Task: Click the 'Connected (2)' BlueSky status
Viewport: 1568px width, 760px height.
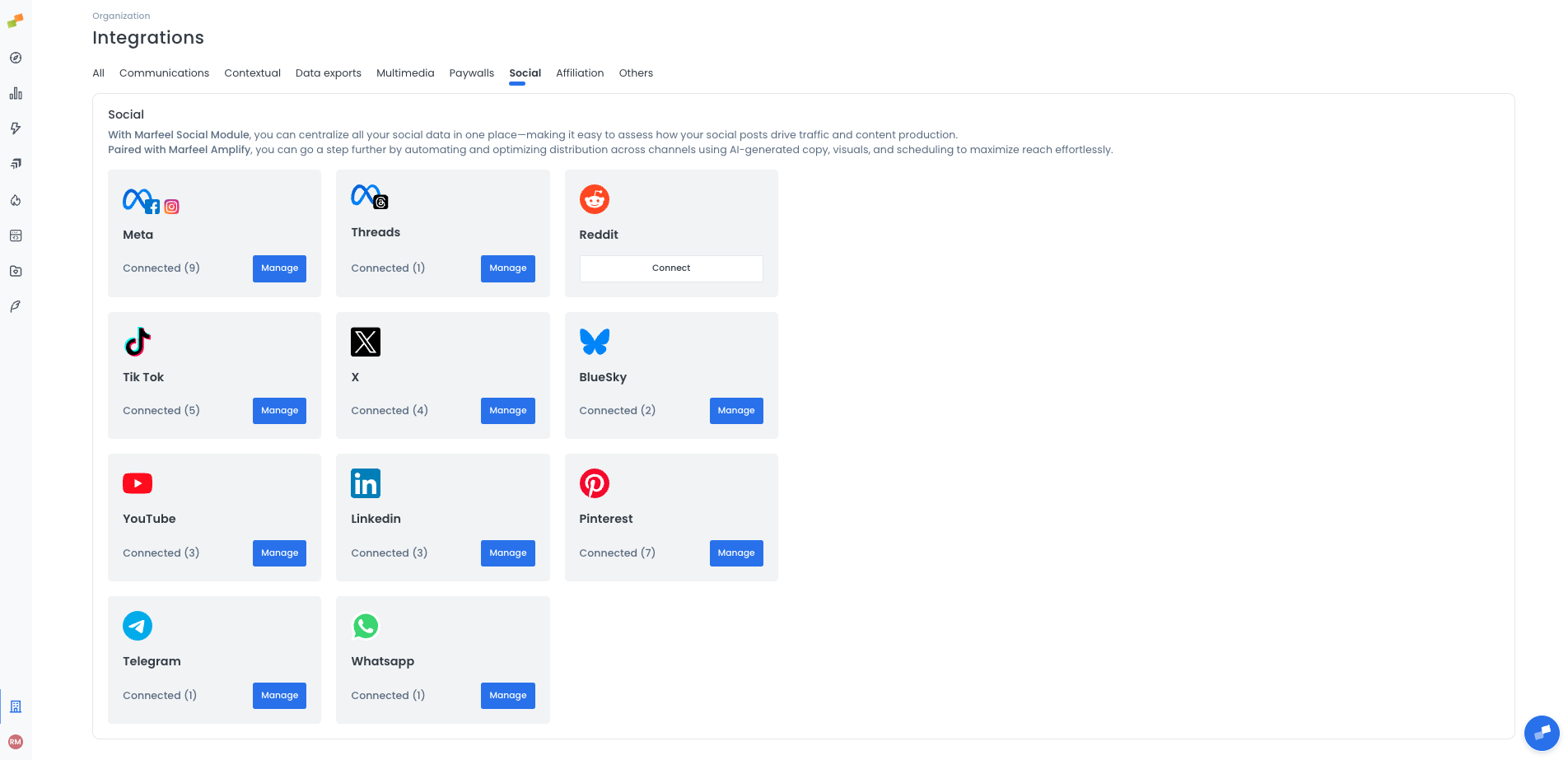Action: tap(618, 411)
